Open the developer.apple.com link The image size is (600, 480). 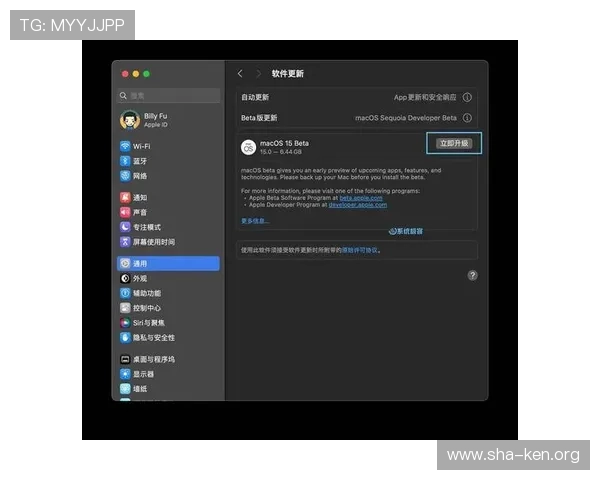tap(358, 205)
